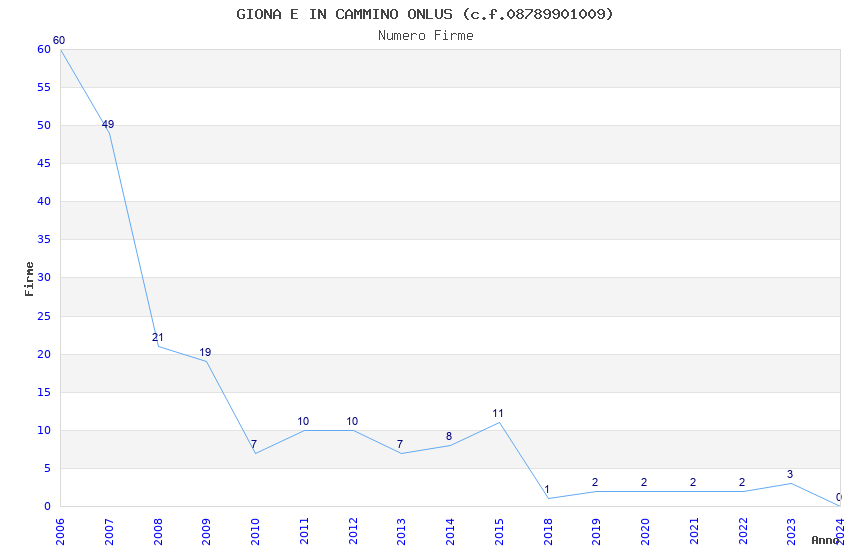Select the data label 1 for 2018
The width and height of the screenshot is (850, 550).
coord(547,489)
